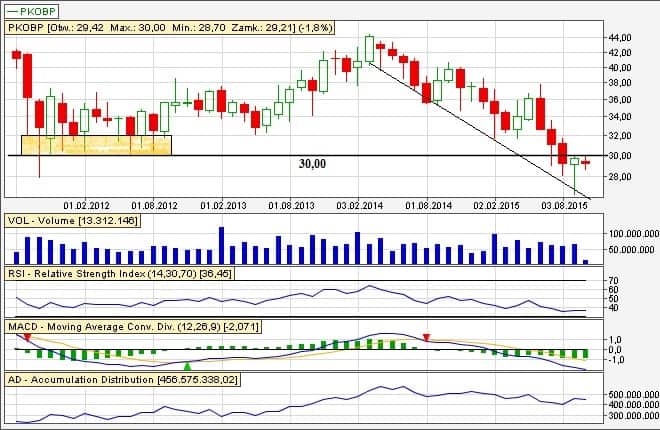Click the yellow highlighted consolidation rectangle
660x430 pixels.
pos(102,144)
